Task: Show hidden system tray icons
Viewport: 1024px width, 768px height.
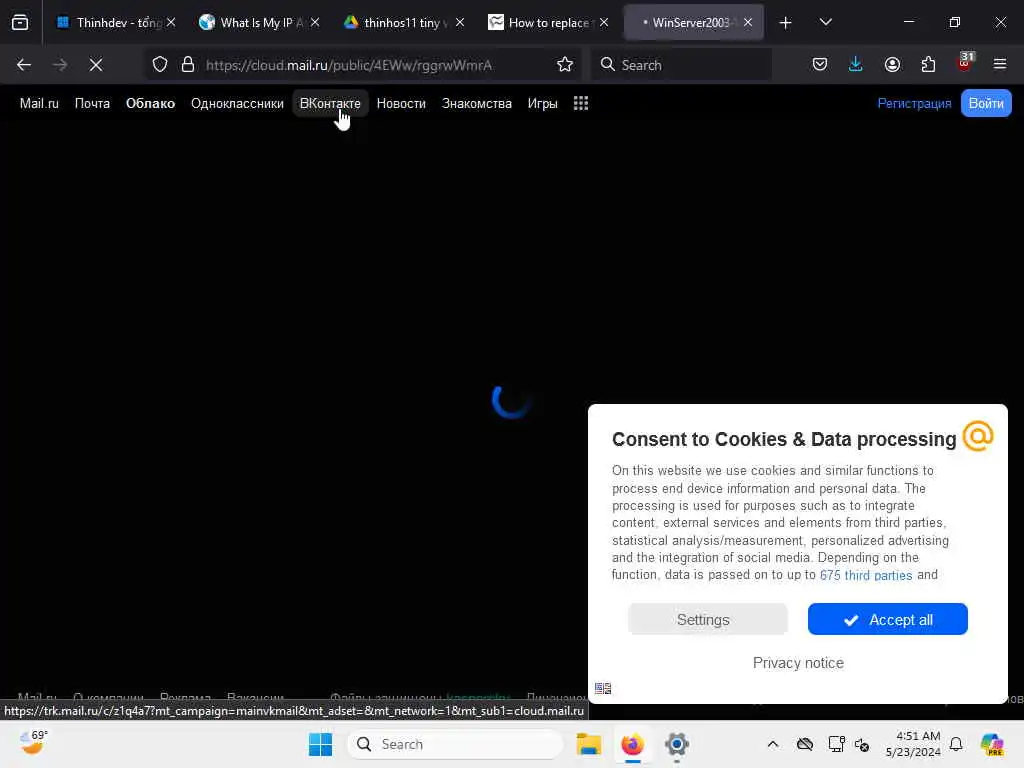Action: pos(773,744)
